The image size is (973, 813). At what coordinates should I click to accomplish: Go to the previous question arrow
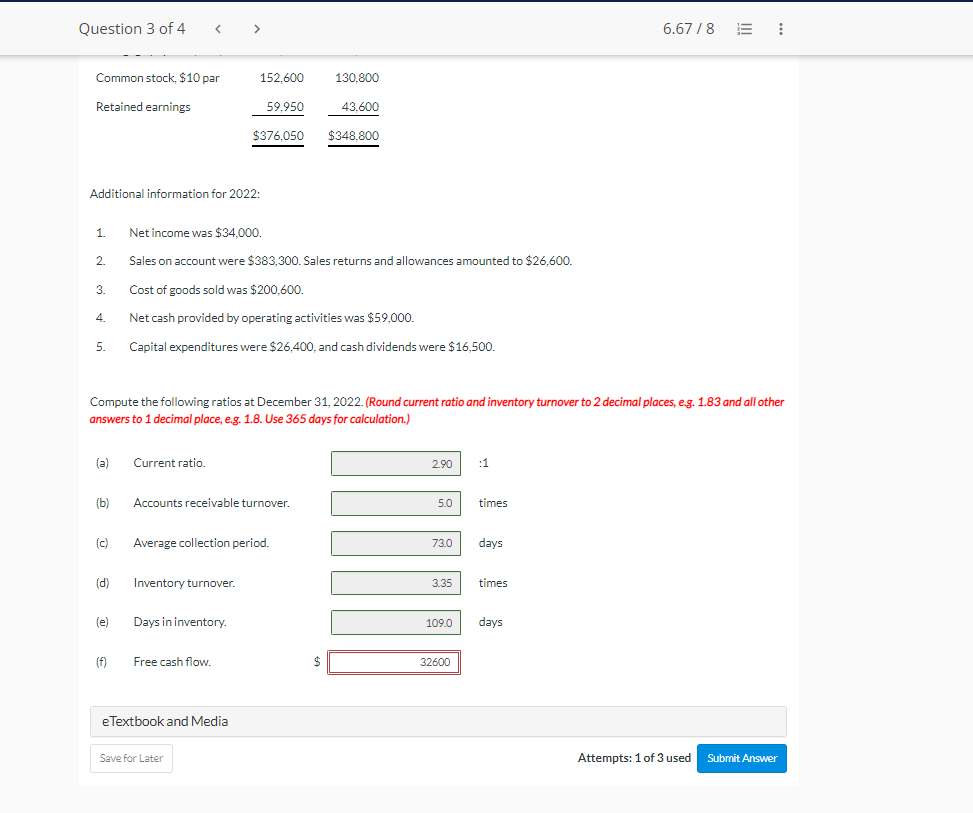tap(217, 28)
